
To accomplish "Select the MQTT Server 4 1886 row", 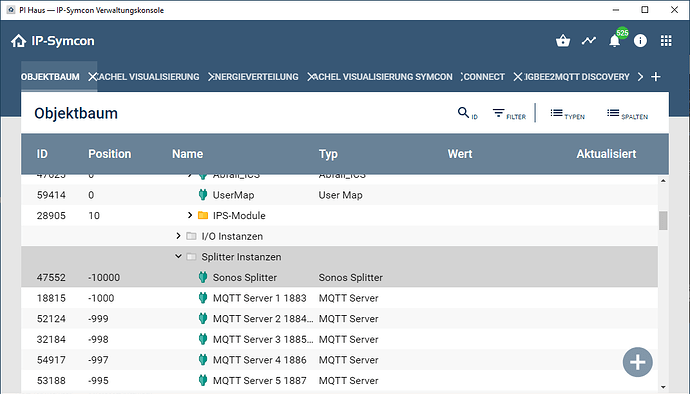I will point(339,360).
